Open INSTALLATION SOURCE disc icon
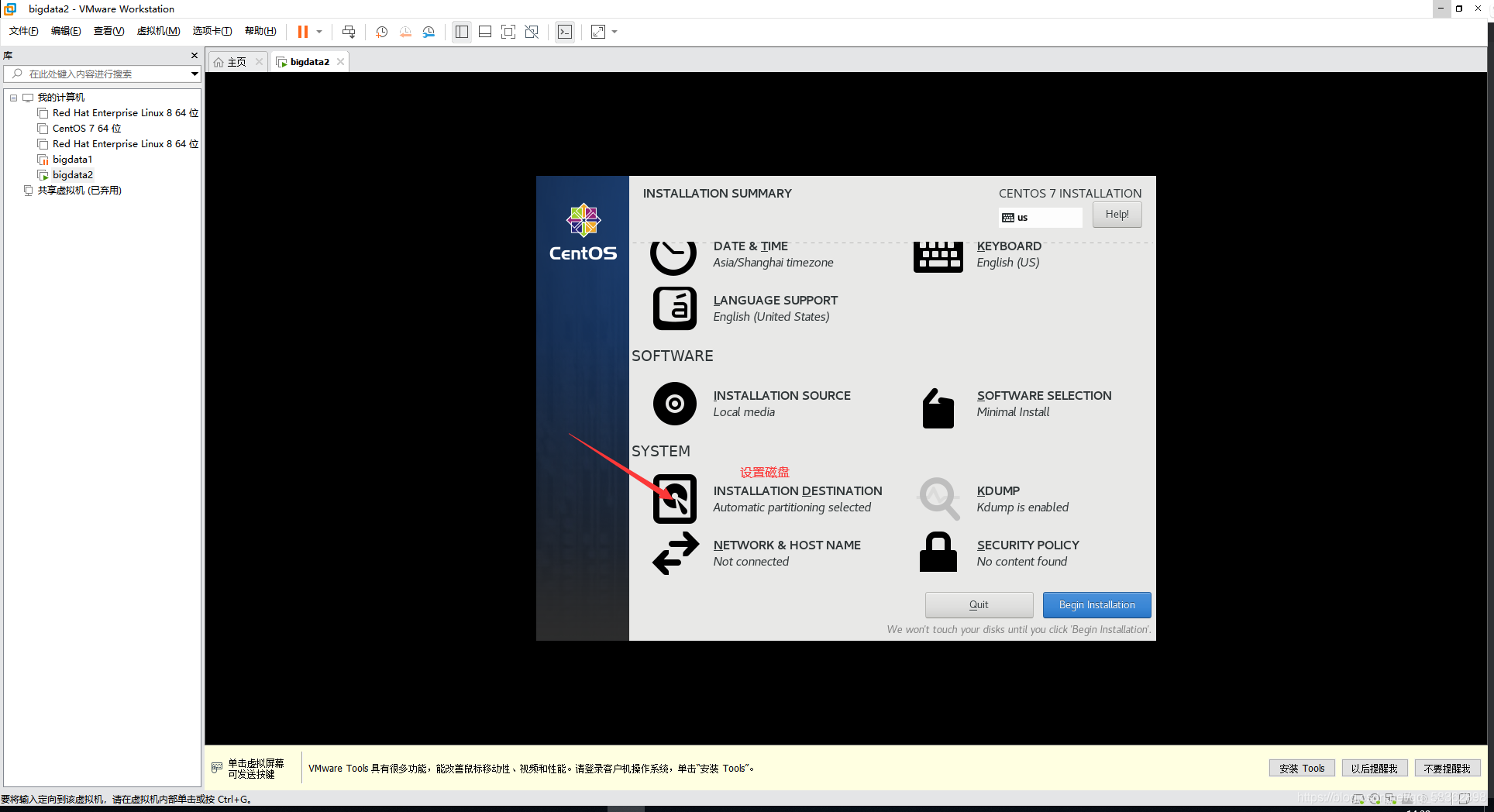1494x812 pixels. (675, 404)
